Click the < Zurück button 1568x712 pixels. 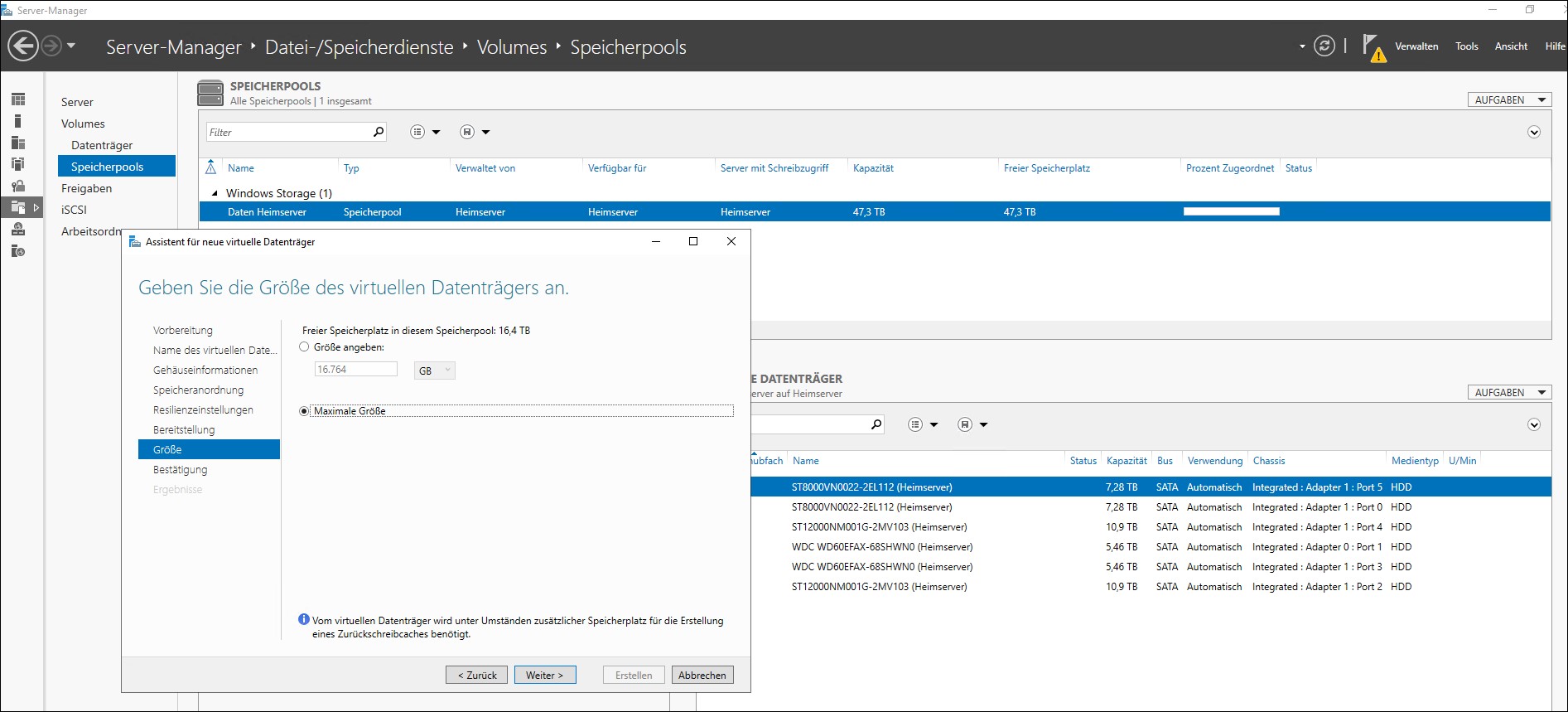coord(476,675)
